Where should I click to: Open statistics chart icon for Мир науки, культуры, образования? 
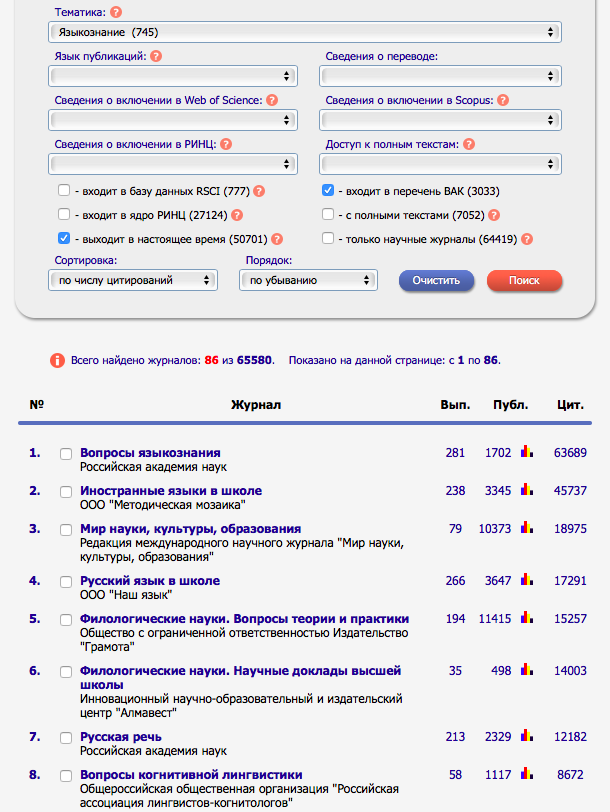pos(527,528)
